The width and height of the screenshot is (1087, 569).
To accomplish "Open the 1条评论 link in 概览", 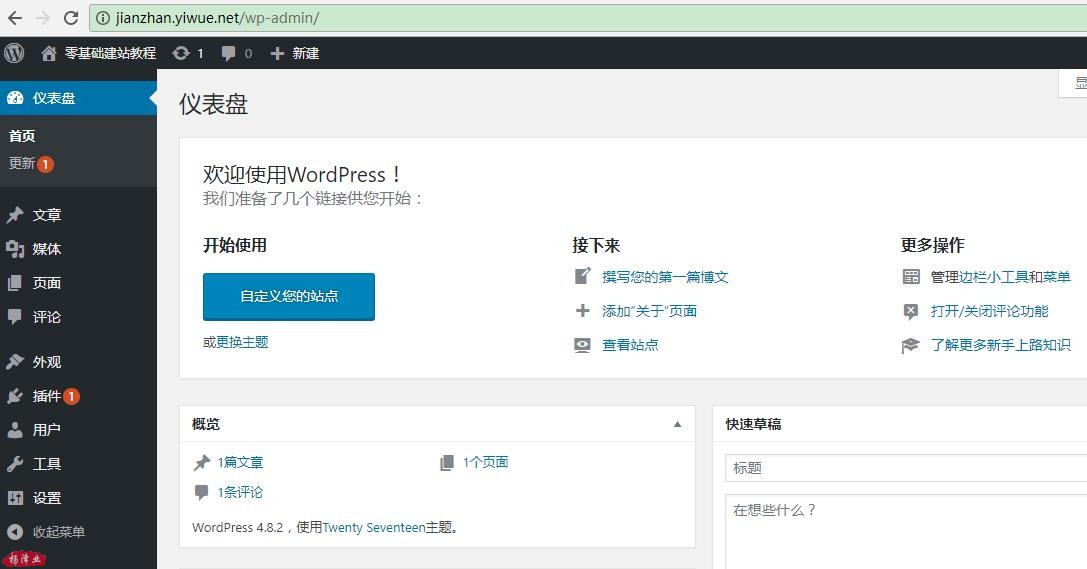I will point(241,492).
